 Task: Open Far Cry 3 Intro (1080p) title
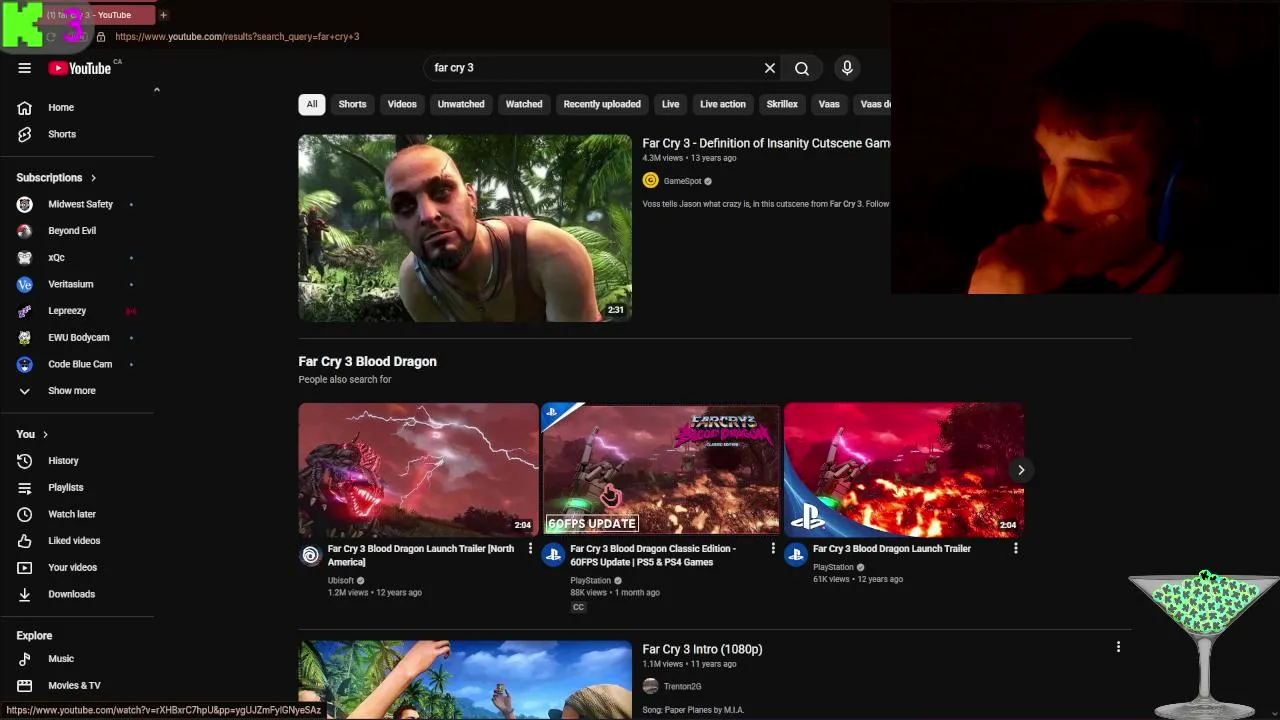(702, 649)
